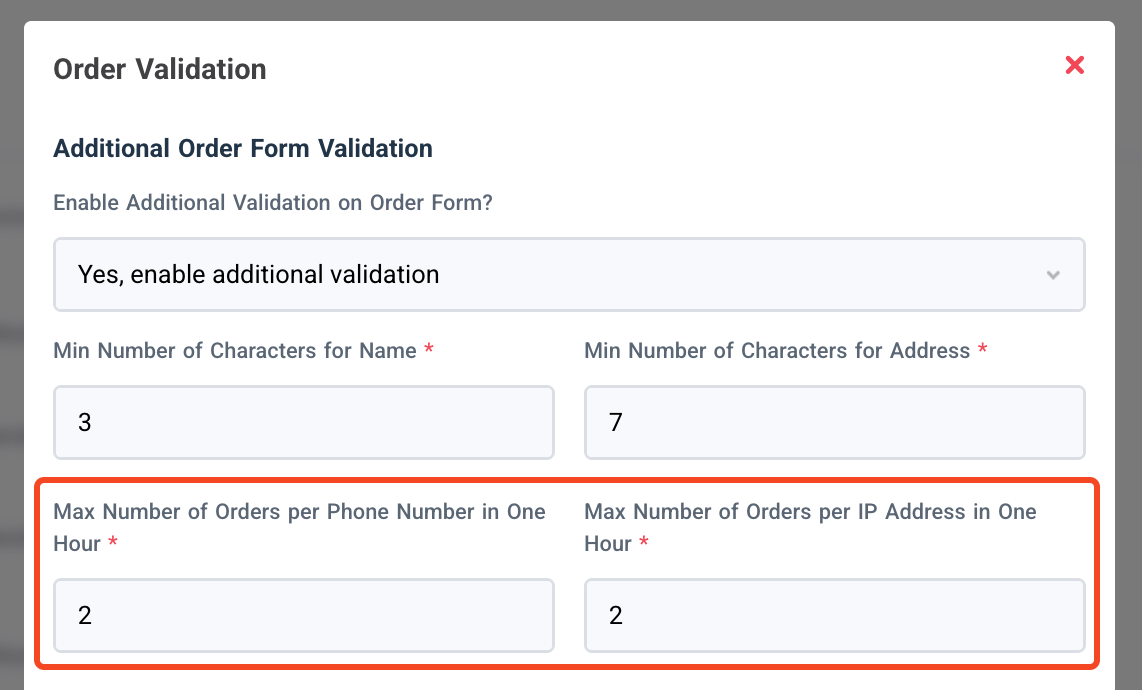Click the Order Validation title
Viewport: 1142px width, 690px height.
coord(159,69)
